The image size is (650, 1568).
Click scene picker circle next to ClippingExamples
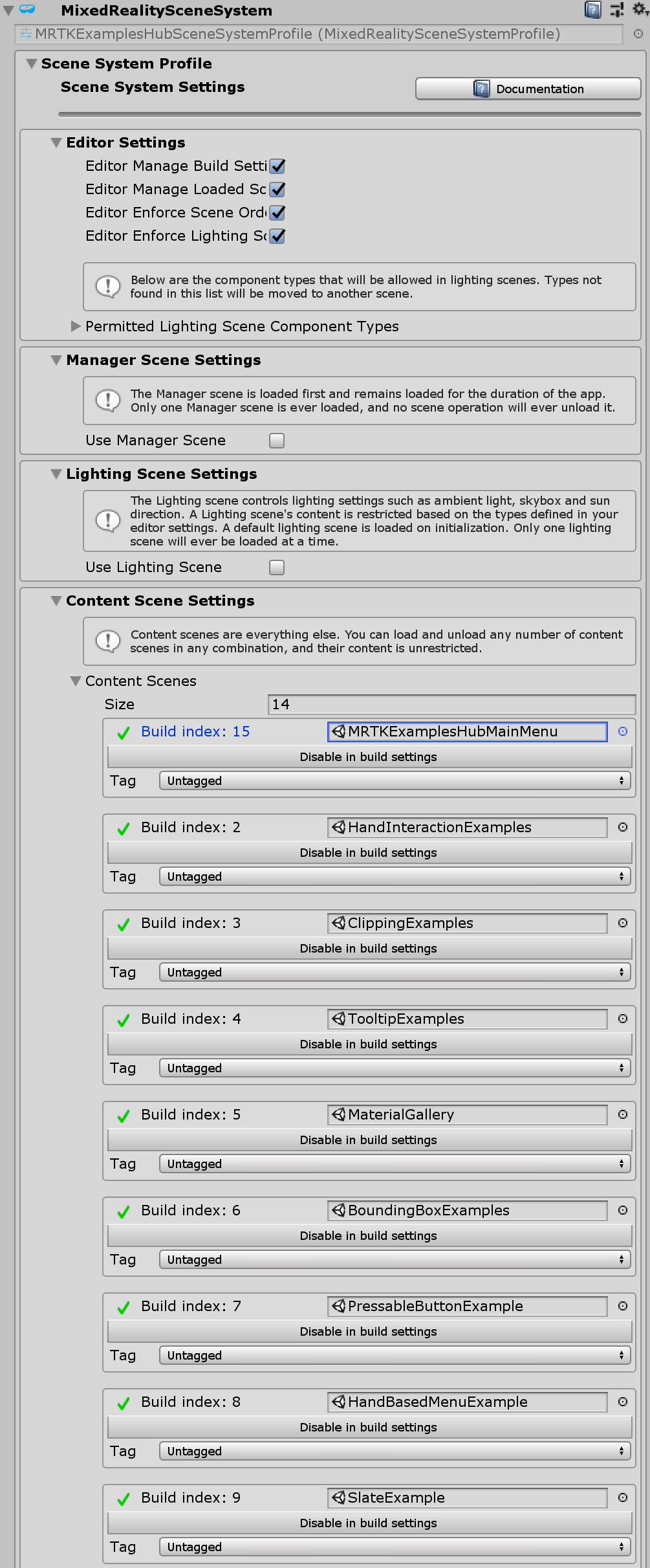pos(622,923)
